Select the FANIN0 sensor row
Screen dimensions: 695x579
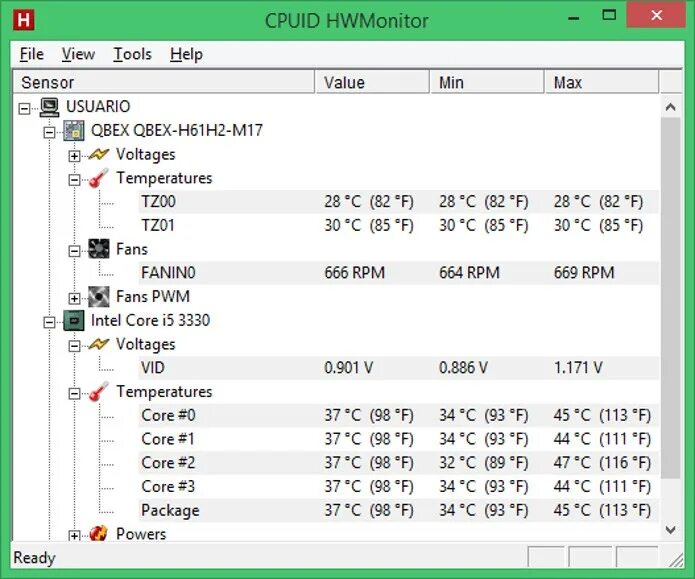click(398, 273)
